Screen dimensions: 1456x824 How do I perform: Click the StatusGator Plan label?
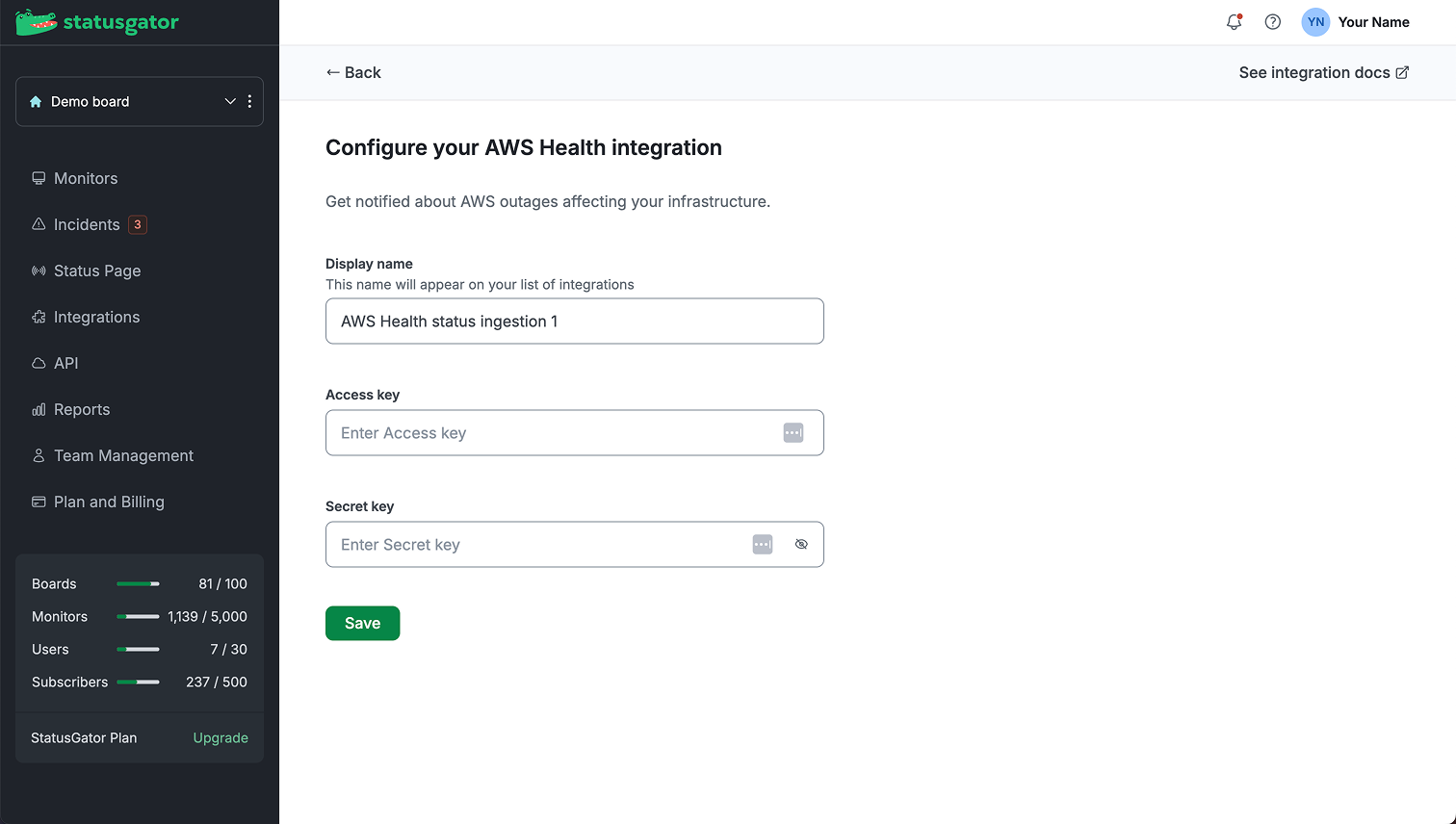(84, 737)
